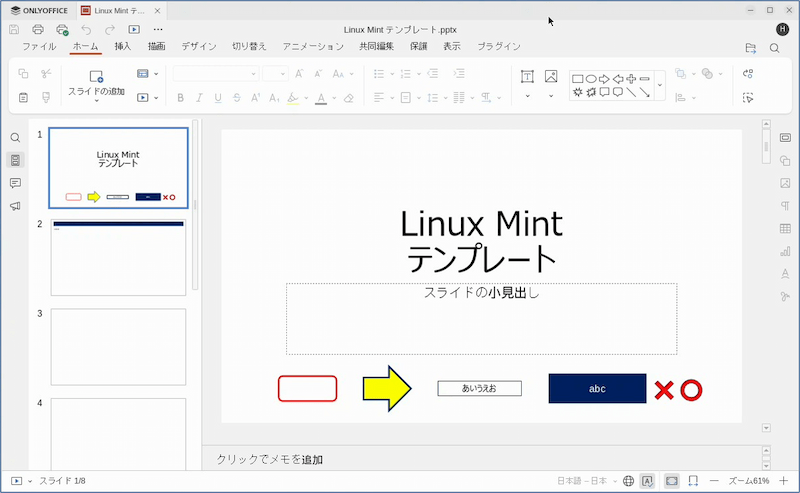Click the Search magnifier at top right
Screen dimensions: 800x493
click(x=774, y=48)
